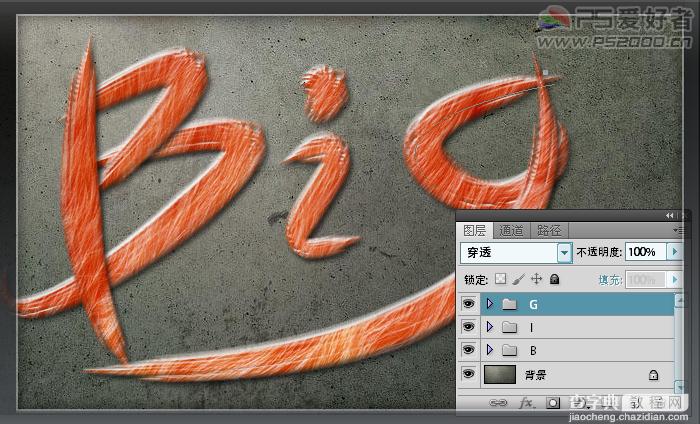Select the I group name

click(x=531, y=328)
